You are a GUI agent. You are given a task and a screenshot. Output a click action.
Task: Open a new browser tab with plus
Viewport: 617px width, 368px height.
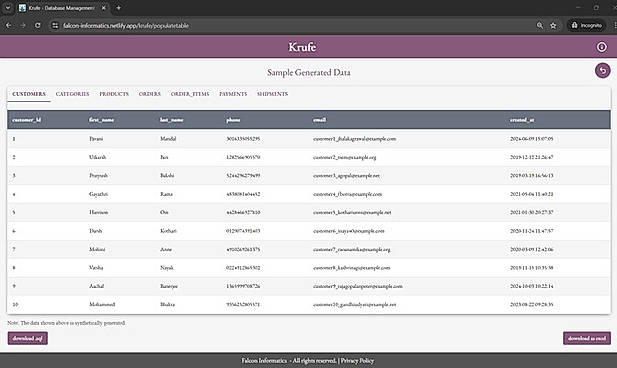click(x=118, y=7)
